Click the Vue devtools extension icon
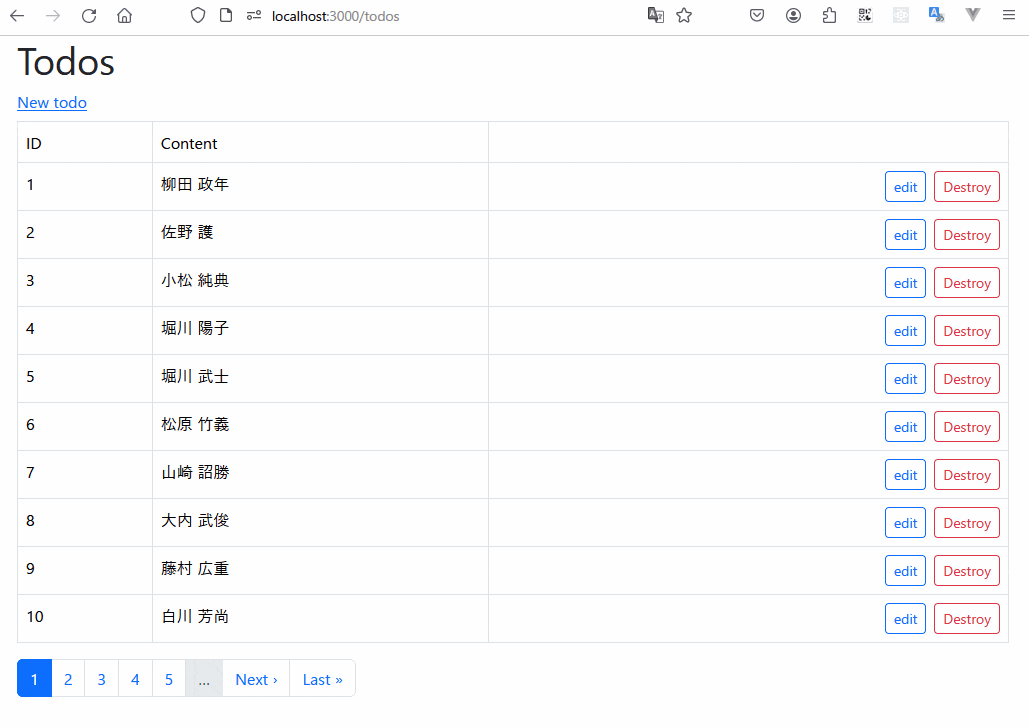This screenshot has width=1029, height=728. 973,16
